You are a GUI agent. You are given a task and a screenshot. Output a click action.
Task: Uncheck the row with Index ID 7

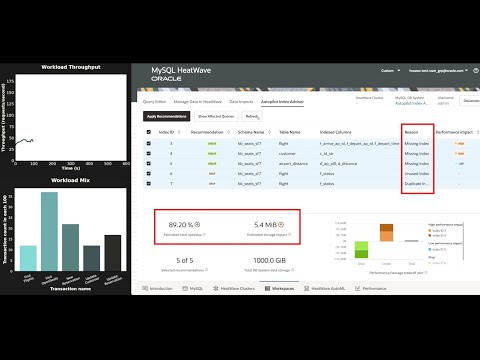point(149,183)
